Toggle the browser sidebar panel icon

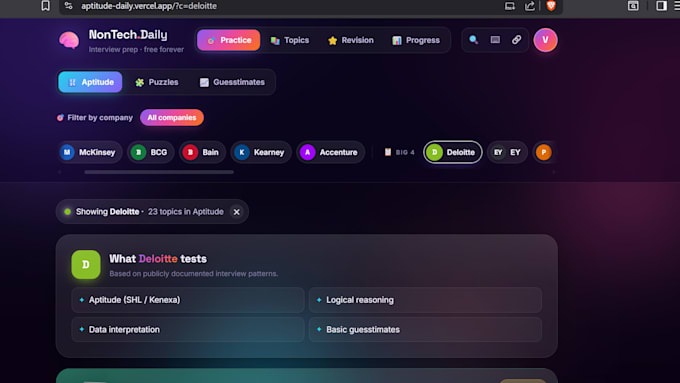pyautogui.click(x=661, y=6)
